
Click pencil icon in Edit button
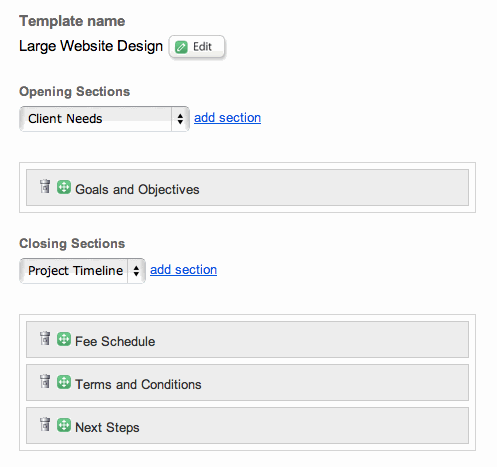pyautogui.click(x=181, y=47)
